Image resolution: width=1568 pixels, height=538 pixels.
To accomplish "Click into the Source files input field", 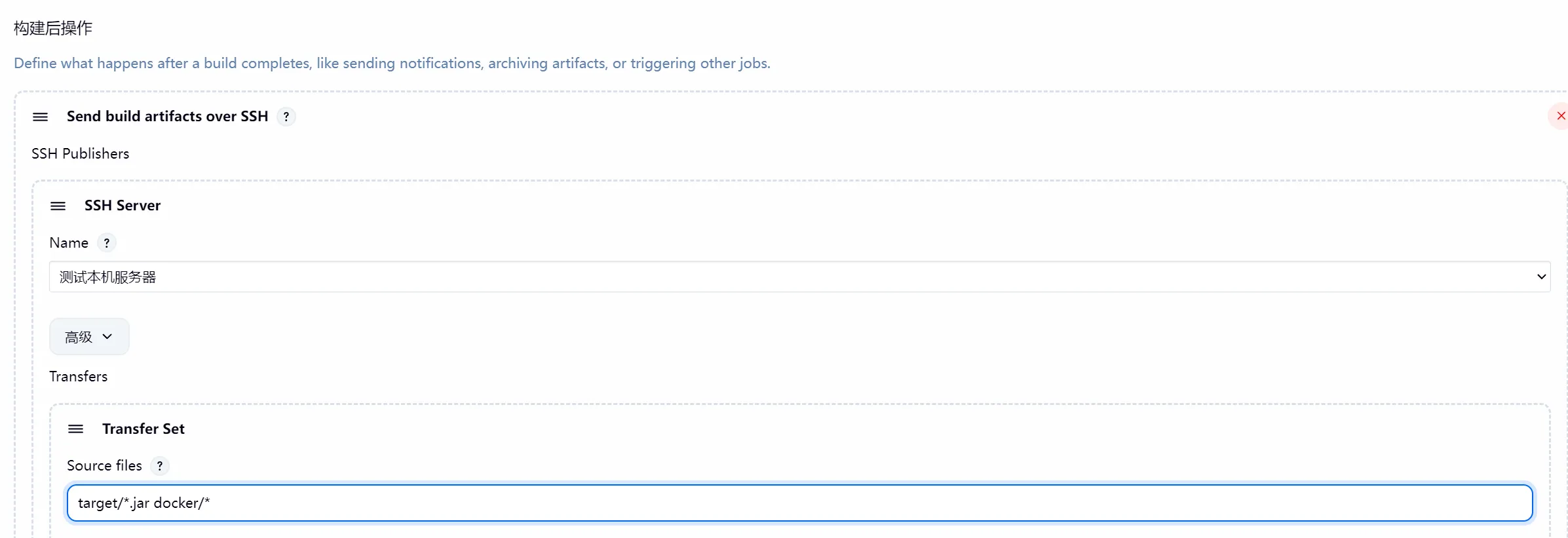I will tap(799, 503).
